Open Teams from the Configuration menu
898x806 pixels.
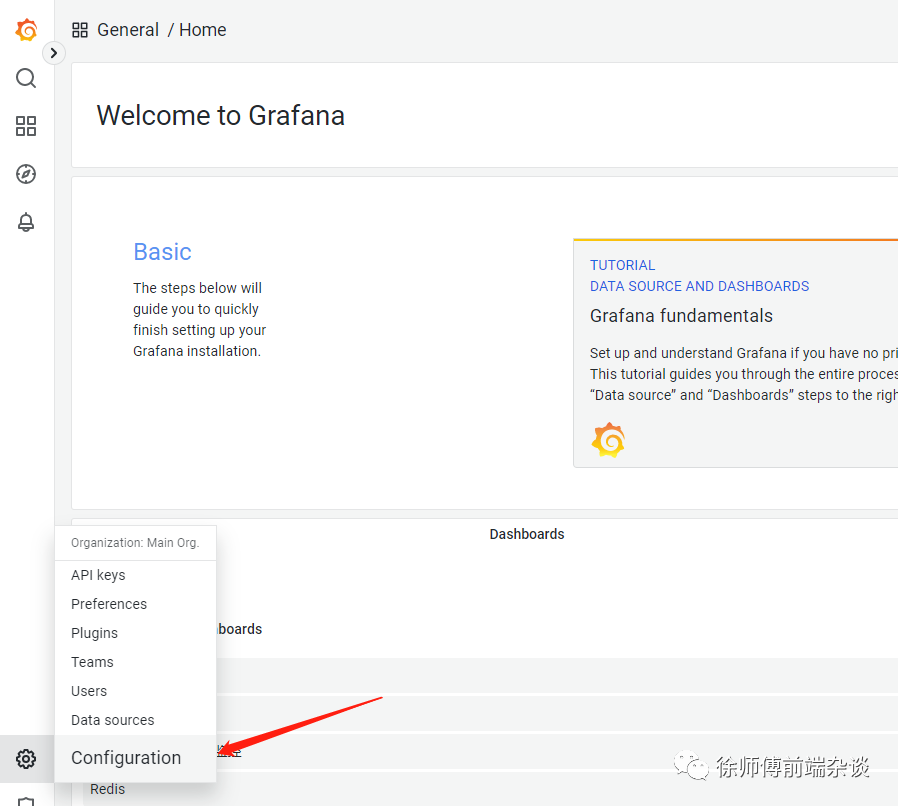point(92,662)
